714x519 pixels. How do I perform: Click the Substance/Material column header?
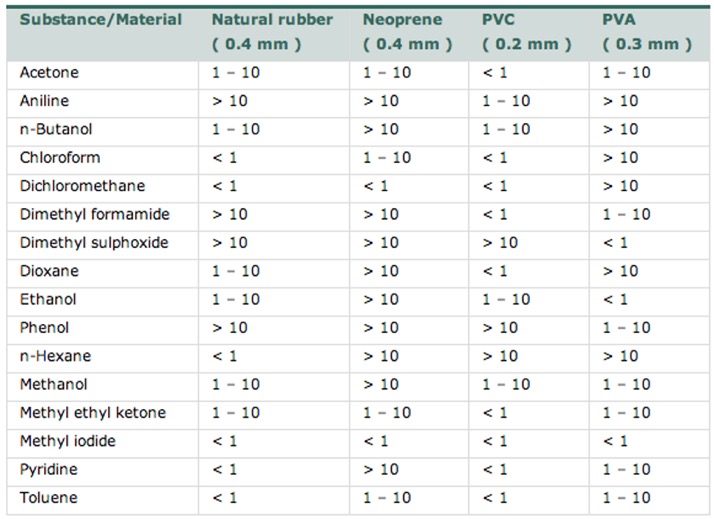pyautogui.click(x=101, y=20)
